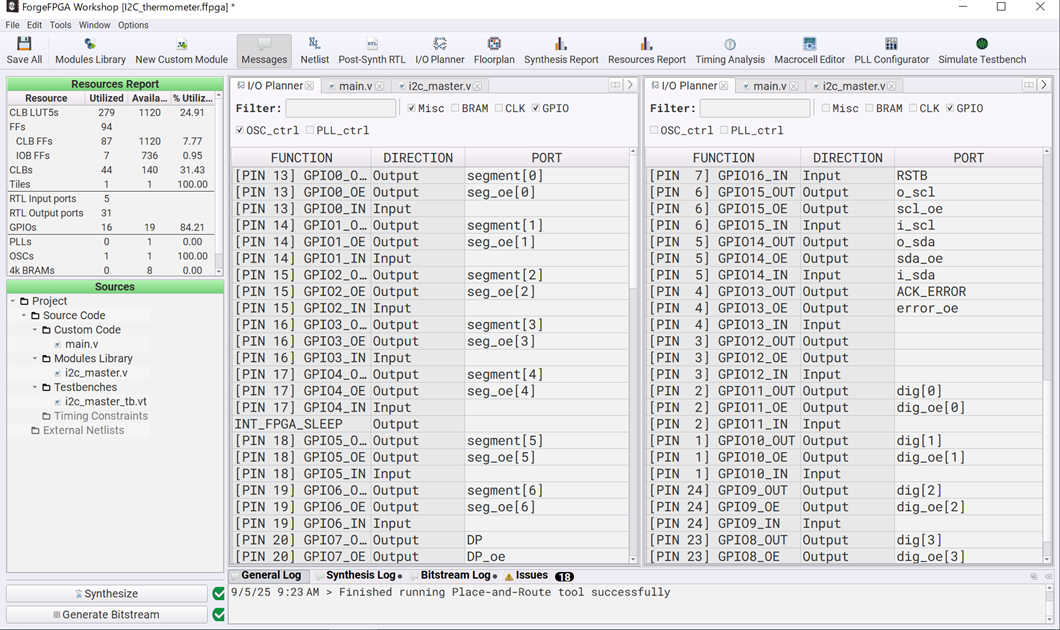Viewport: 1060px width, 630px height.
Task: Click Simulate Testbench icon
Action: click(x=981, y=51)
